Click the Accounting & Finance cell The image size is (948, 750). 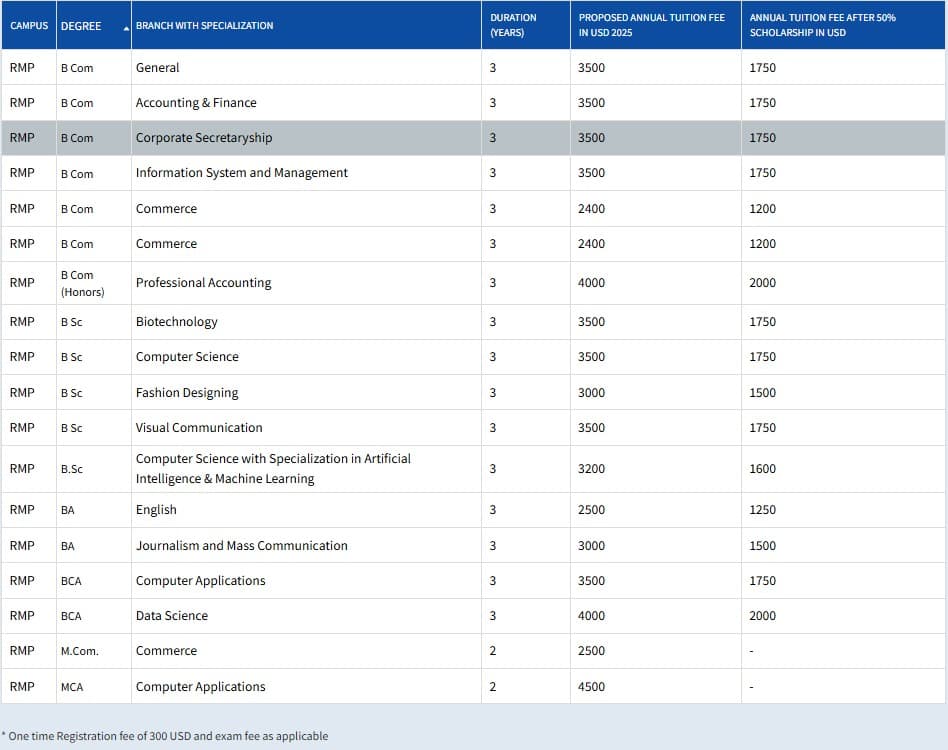click(x=196, y=103)
